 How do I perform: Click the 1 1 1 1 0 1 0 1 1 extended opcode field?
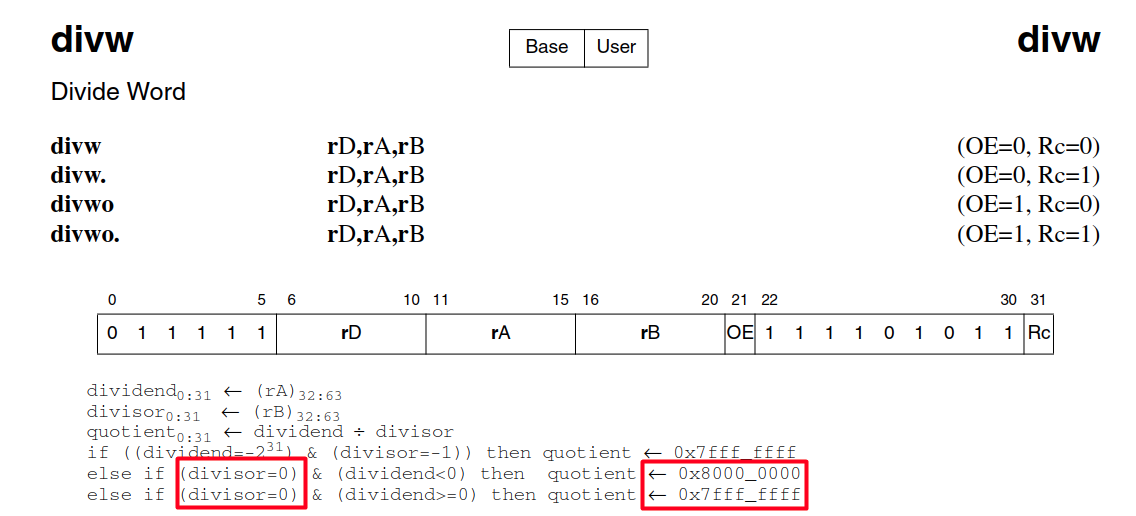click(889, 334)
